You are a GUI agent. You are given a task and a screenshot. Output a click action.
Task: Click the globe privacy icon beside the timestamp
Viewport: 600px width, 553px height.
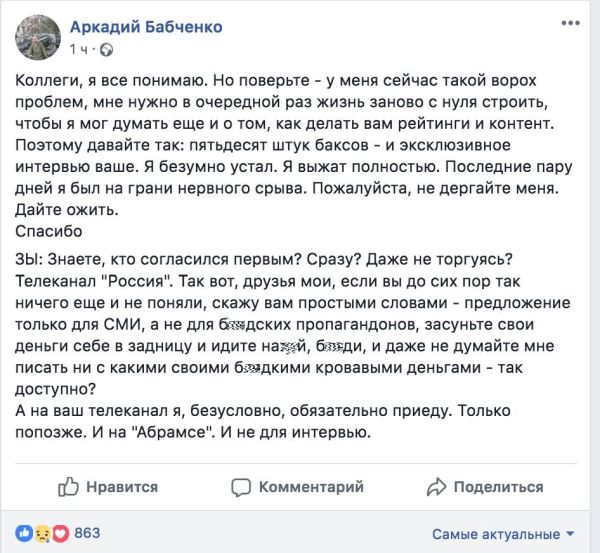click(107, 48)
